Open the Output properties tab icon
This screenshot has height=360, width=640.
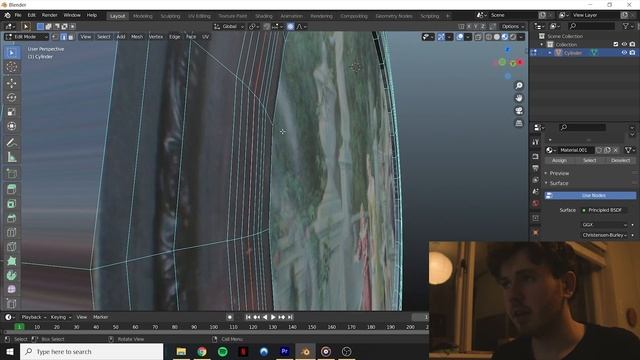click(536, 168)
